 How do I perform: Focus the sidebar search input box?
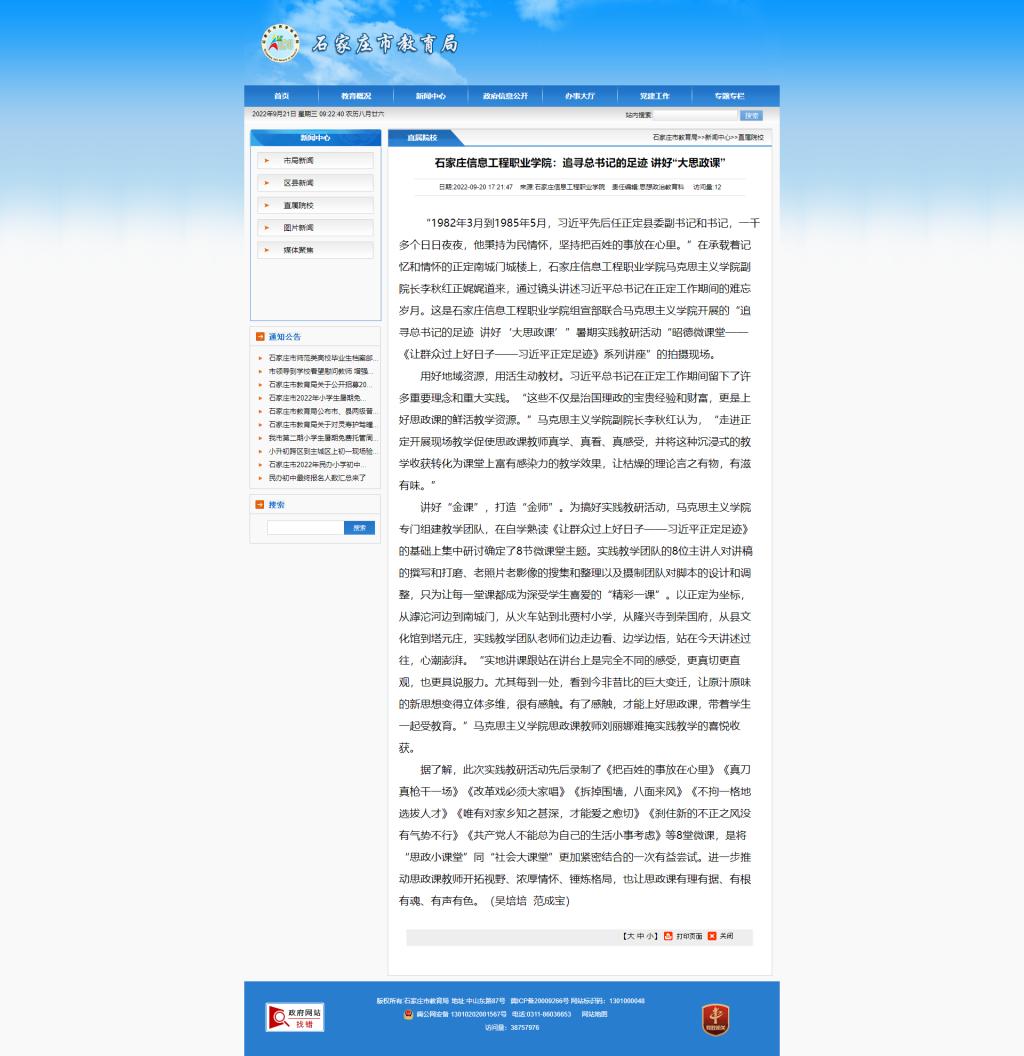[x=305, y=527]
